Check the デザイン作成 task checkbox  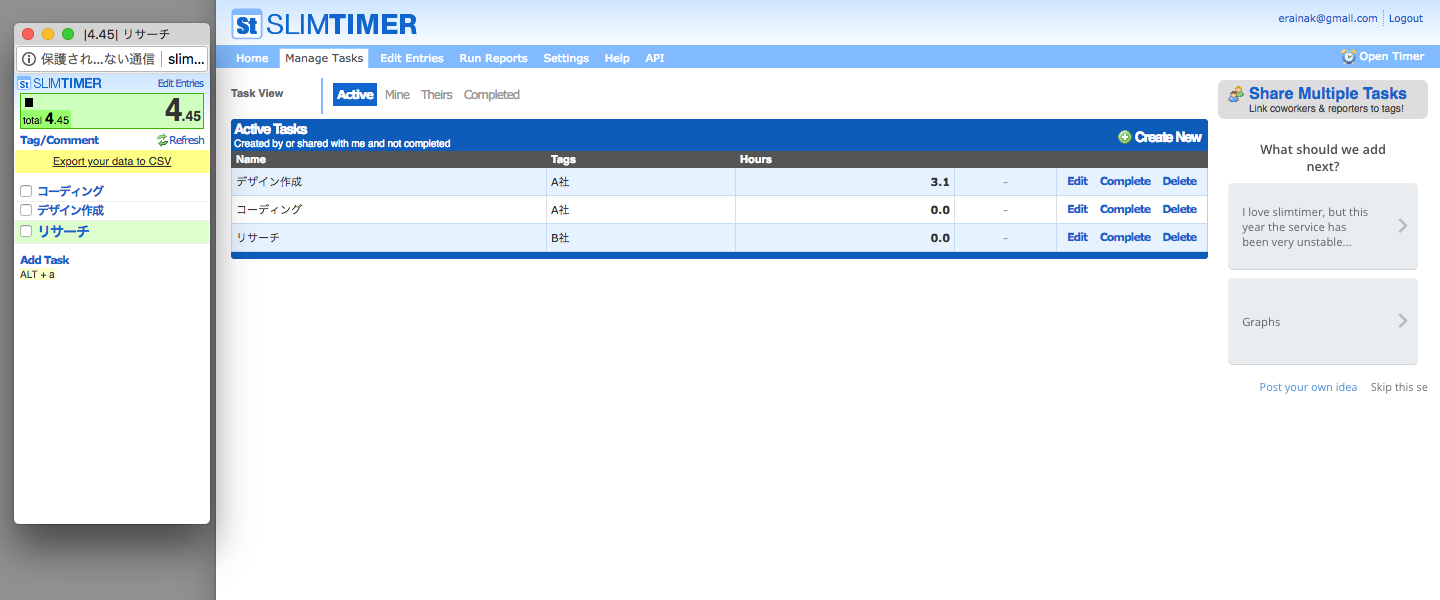pos(26,210)
